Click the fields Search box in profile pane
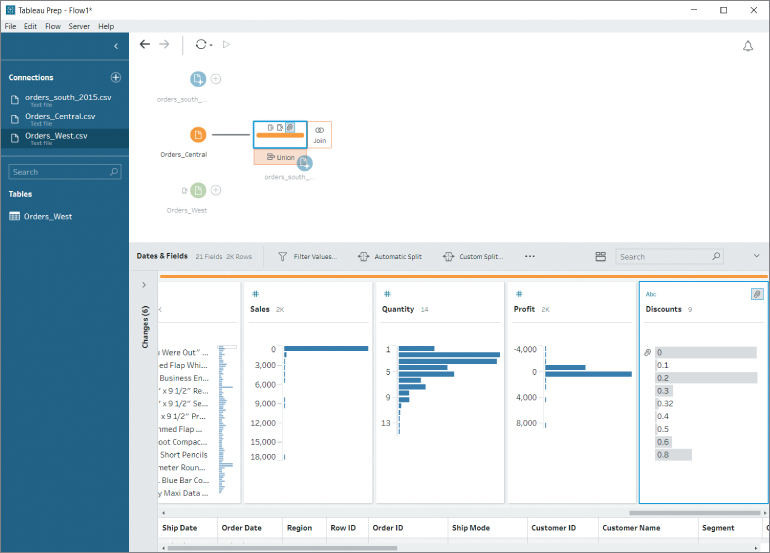 pyautogui.click(x=669, y=256)
